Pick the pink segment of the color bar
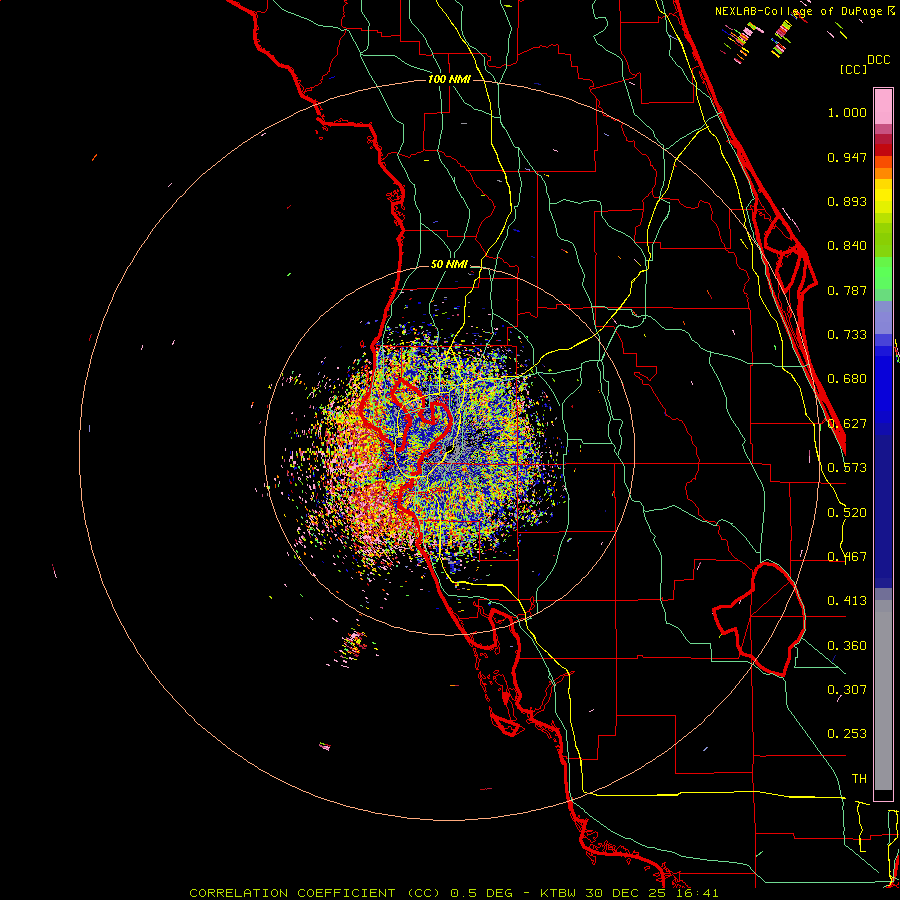The height and width of the screenshot is (900, 900). click(x=883, y=107)
